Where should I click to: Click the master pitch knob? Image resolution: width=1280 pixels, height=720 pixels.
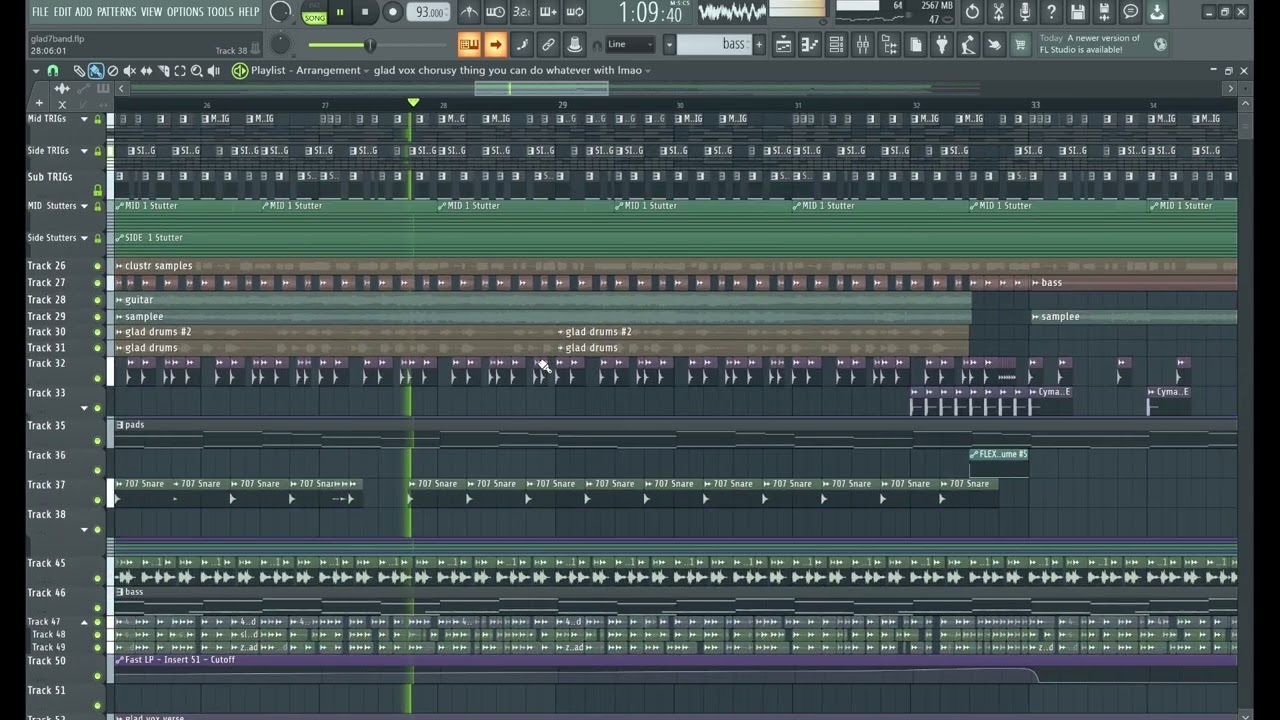pos(281,44)
